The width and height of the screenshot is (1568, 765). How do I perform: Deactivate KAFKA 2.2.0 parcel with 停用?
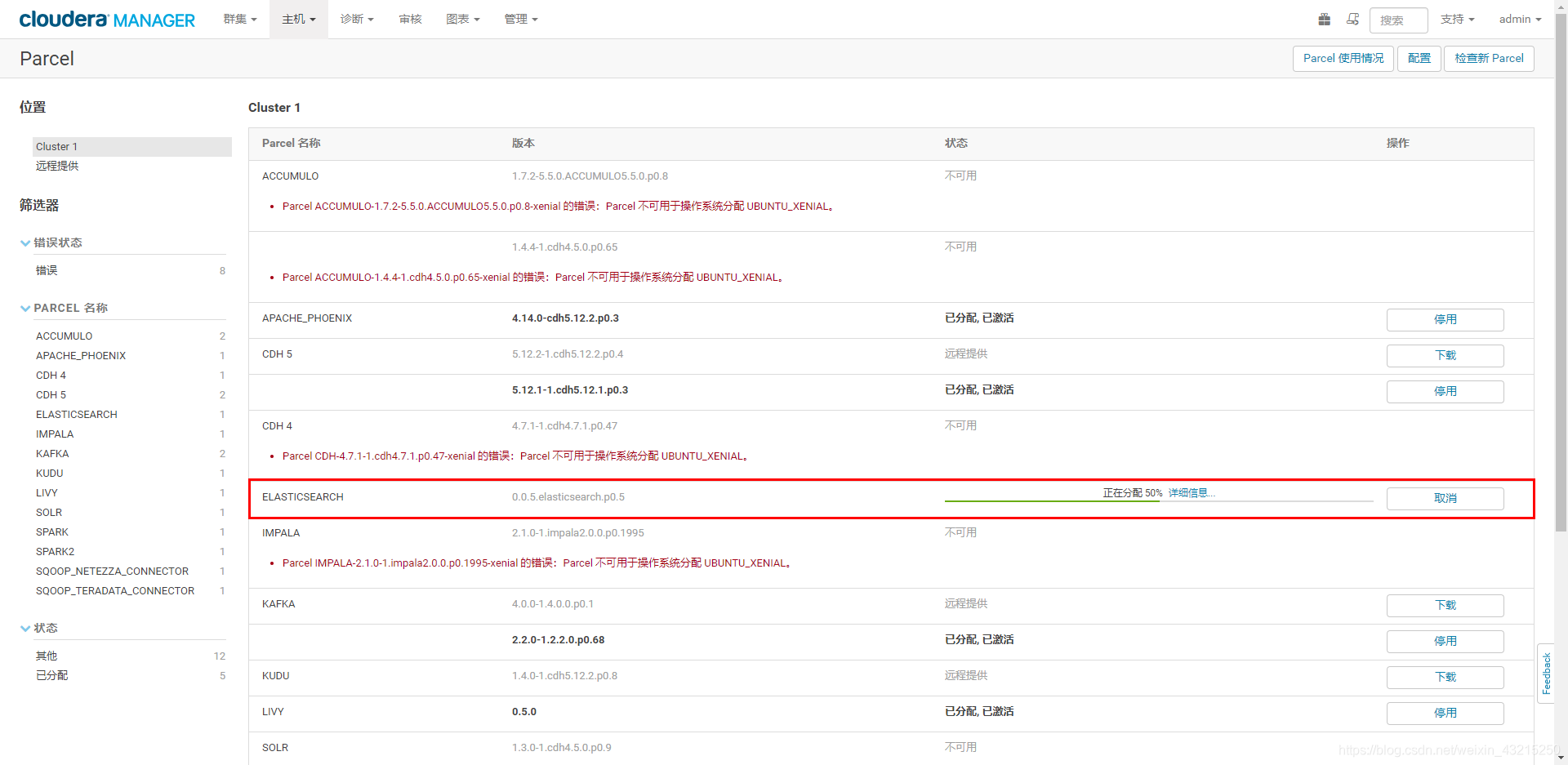(1445, 641)
